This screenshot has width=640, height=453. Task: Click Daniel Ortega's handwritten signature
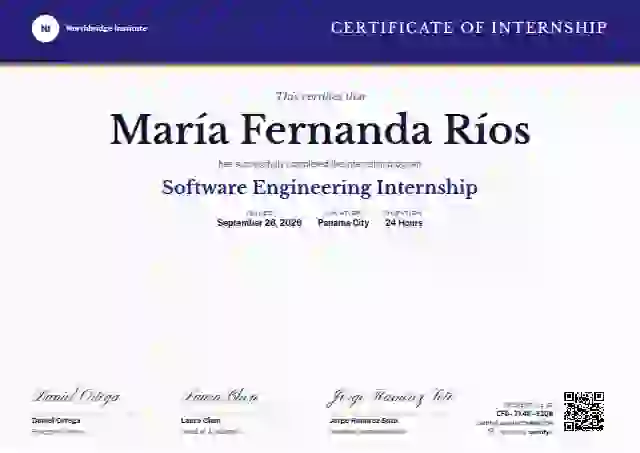(76, 397)
